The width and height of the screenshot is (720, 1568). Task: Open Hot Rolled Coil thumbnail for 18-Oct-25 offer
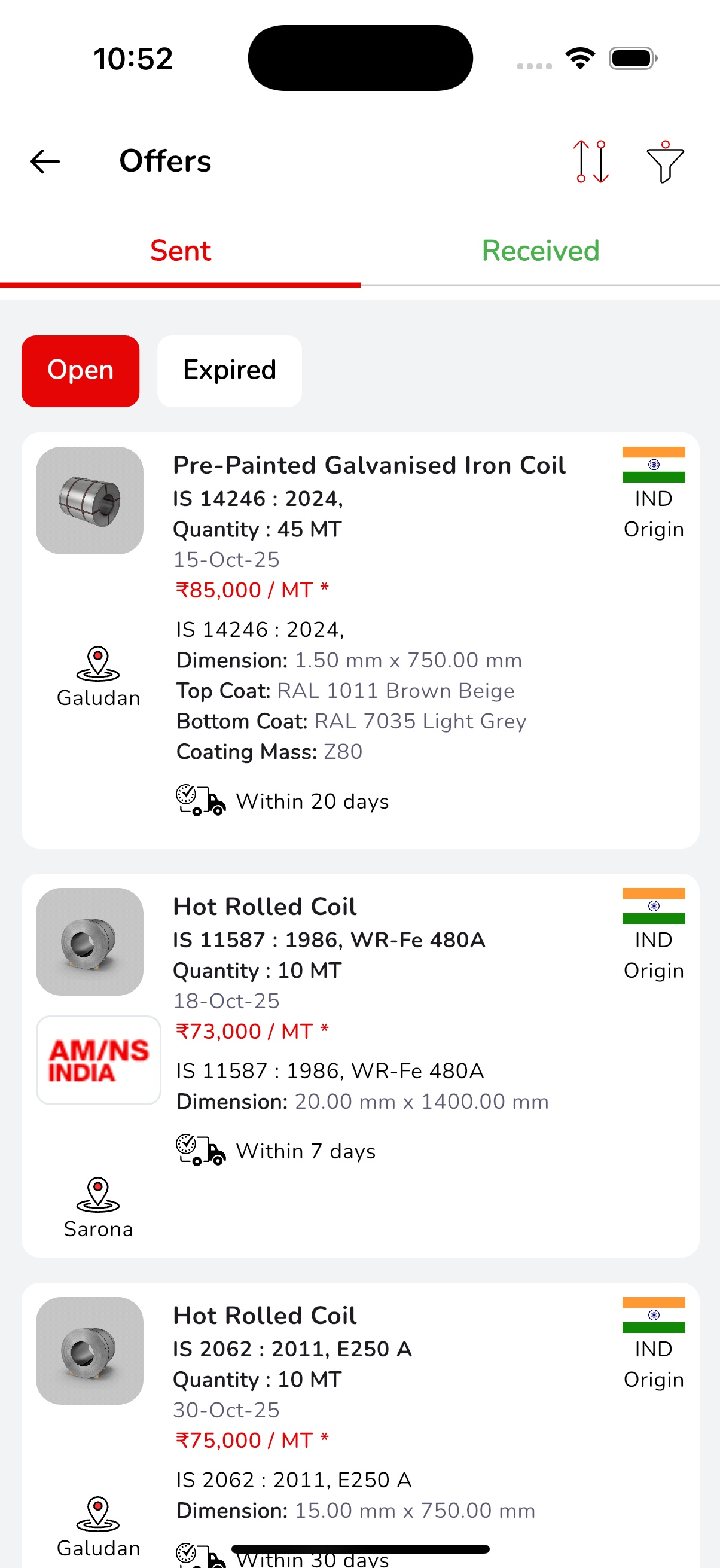click(90, 942)
